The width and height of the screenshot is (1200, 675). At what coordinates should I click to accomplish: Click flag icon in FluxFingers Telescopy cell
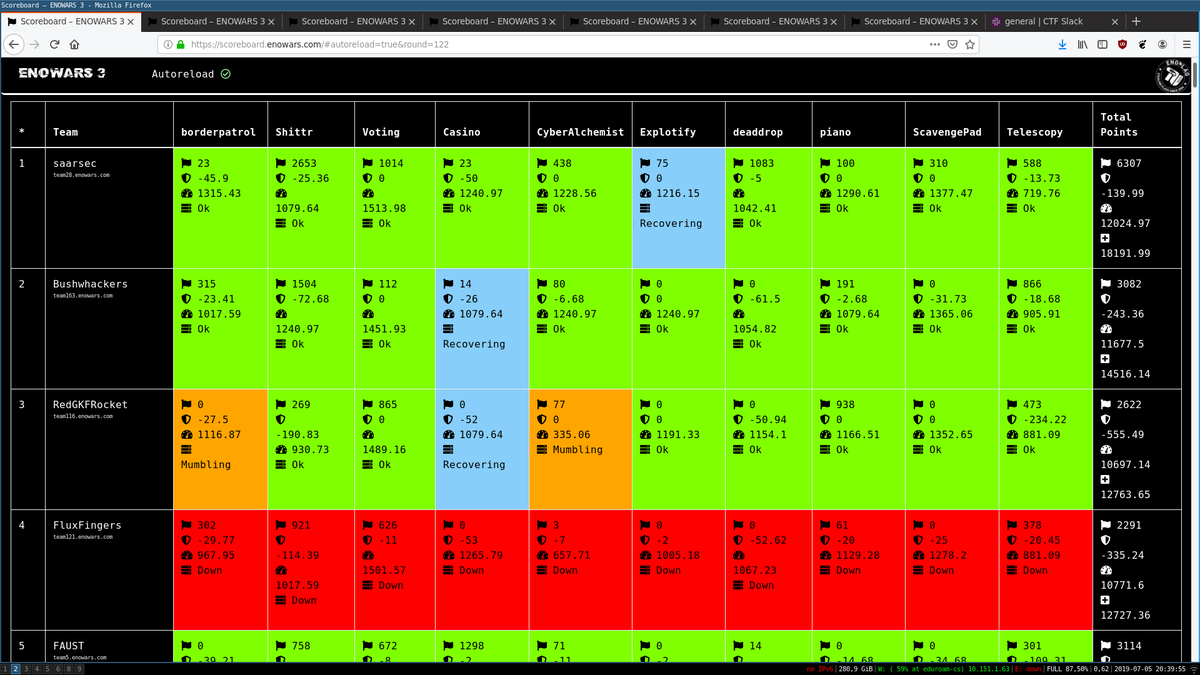click(x=1012, y=525)
